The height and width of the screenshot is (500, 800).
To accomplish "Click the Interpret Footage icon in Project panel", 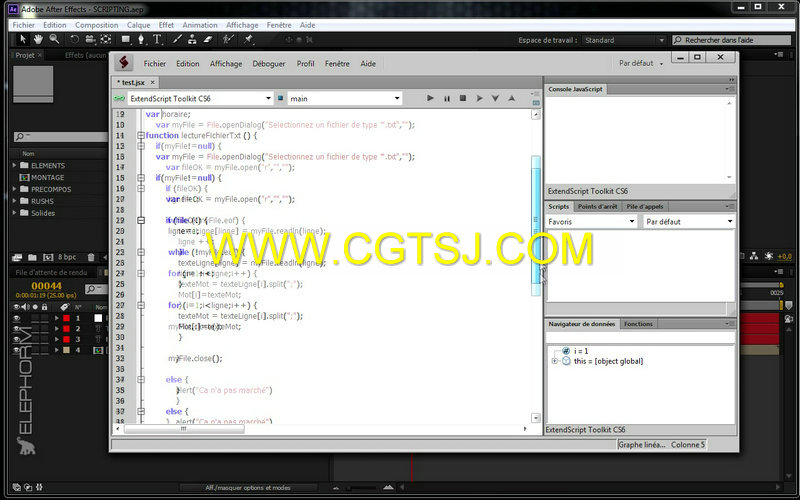I will click(x=17, y=257).
